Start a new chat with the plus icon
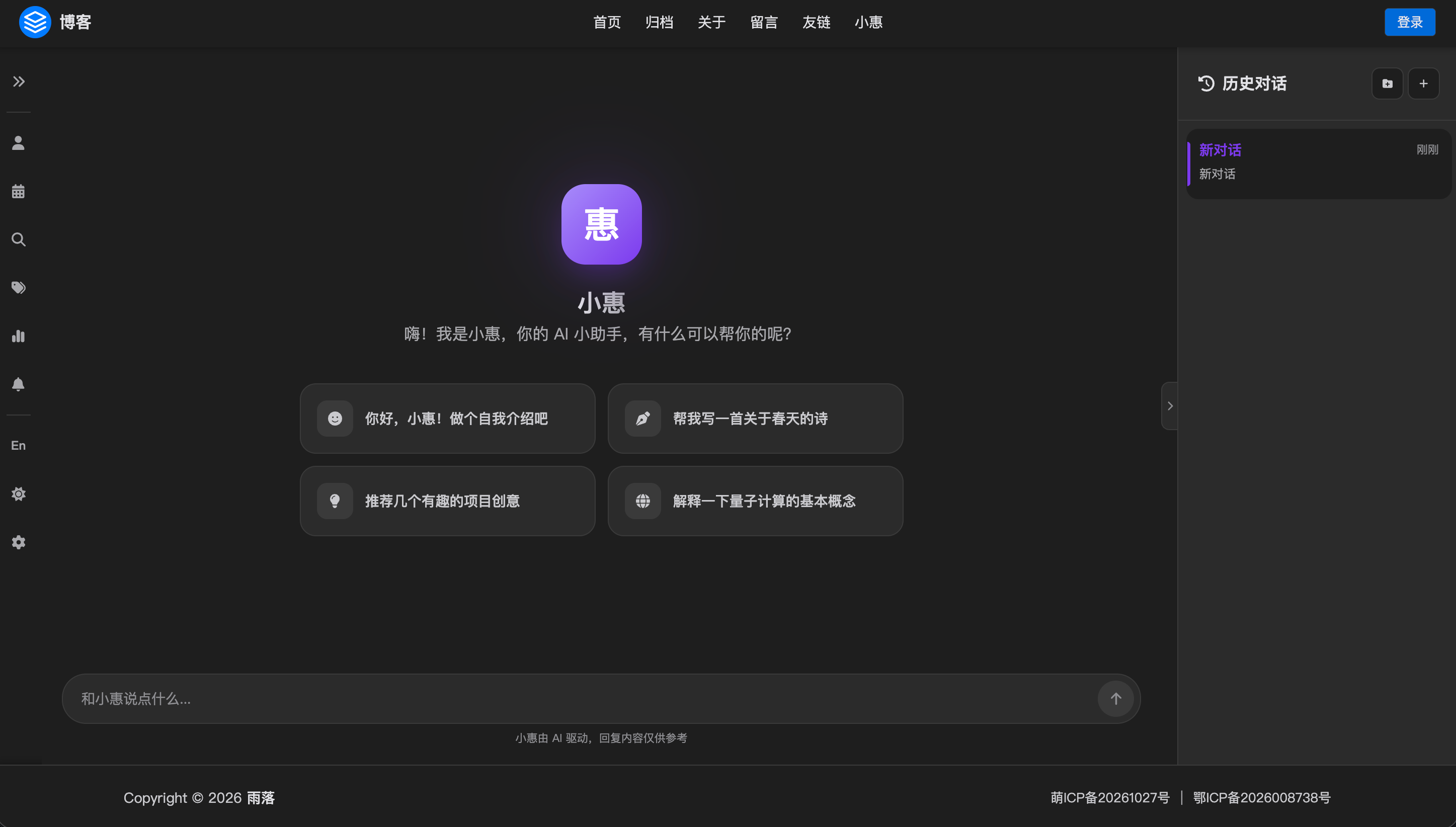The height and width of the screenshot is (827, 1456). [1424, 83]
